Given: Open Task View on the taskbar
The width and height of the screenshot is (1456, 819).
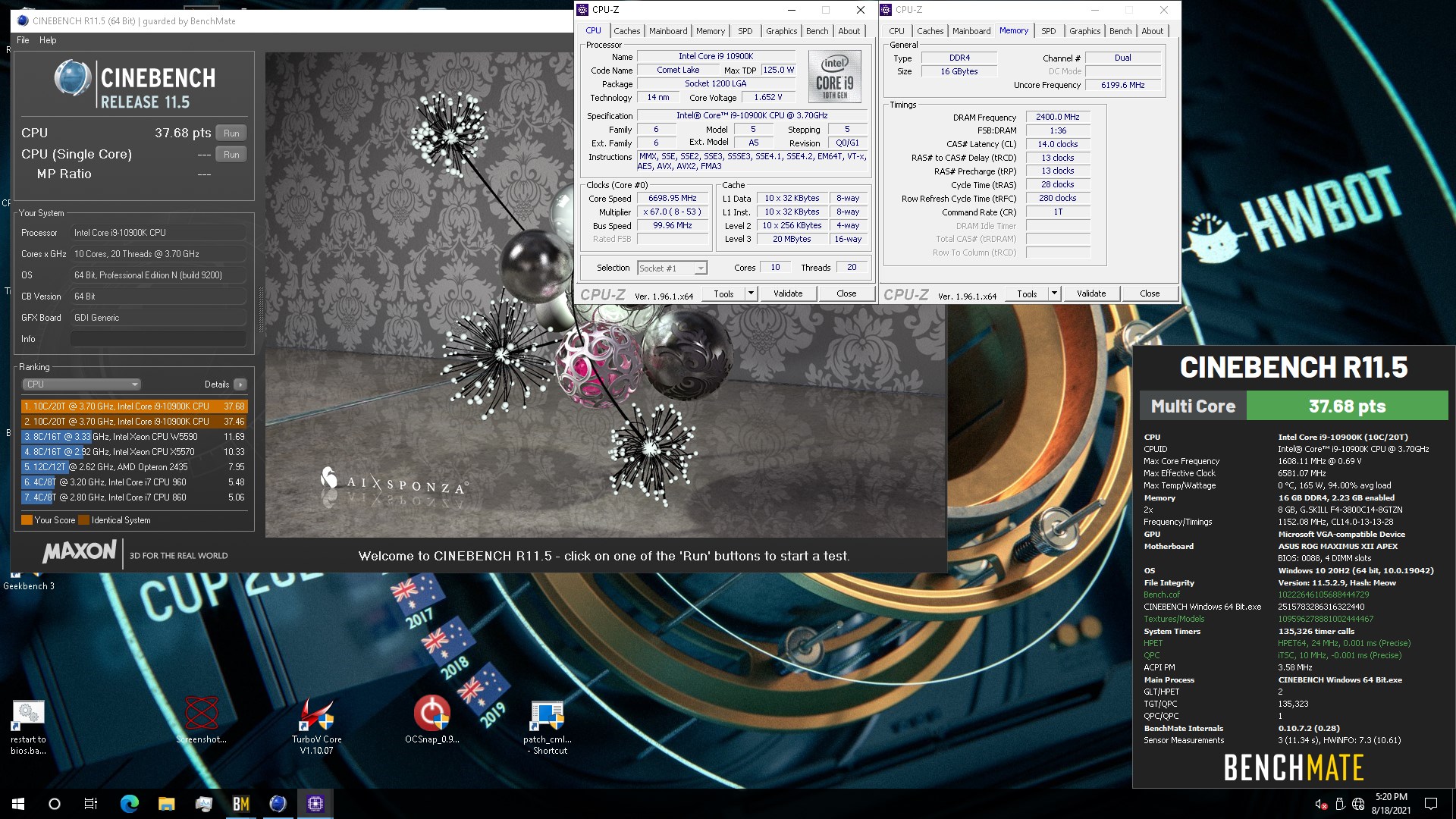Looking at the screenshot, I should [91, 804].
